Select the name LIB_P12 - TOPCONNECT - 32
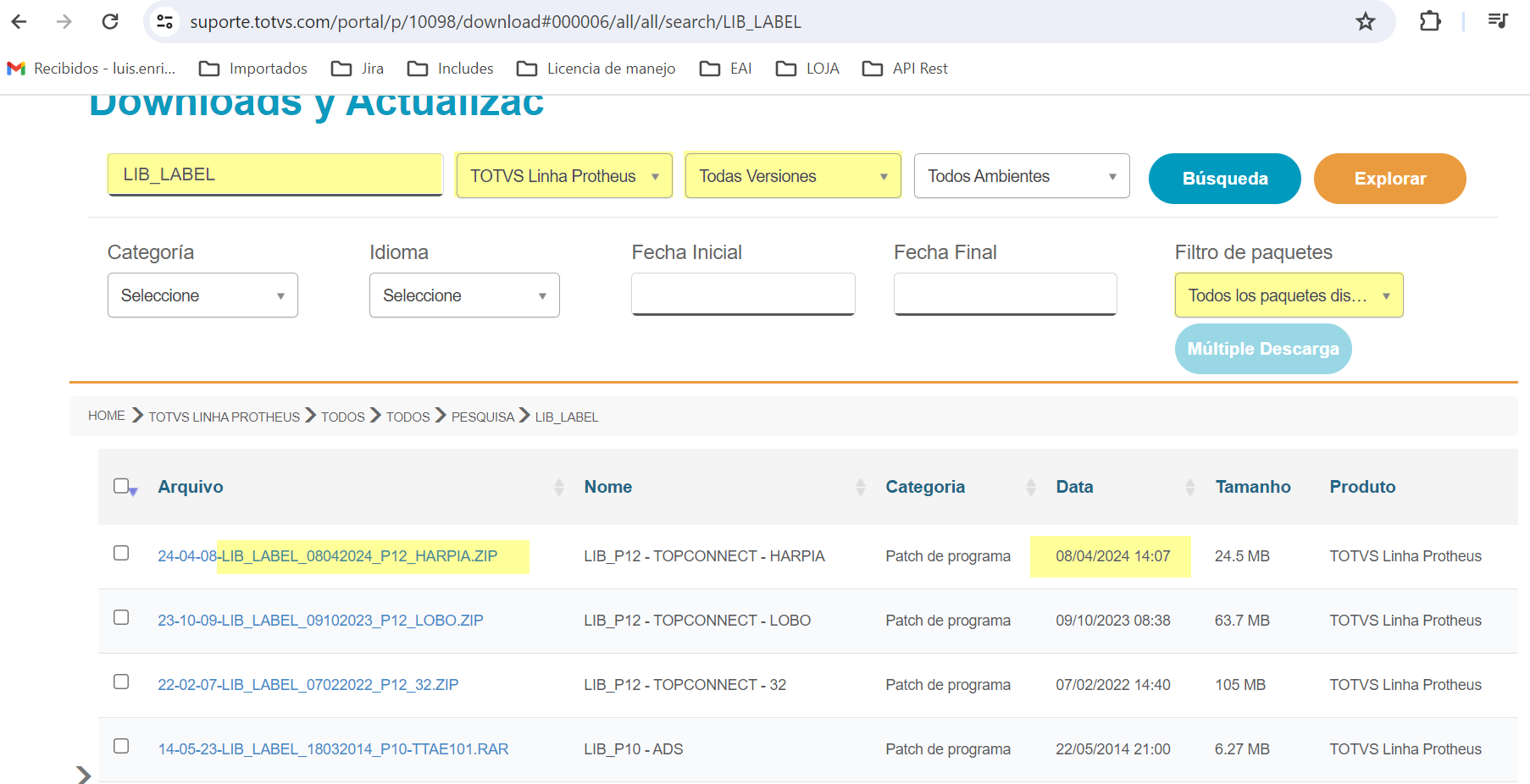1530x784 pixels. 685,685
